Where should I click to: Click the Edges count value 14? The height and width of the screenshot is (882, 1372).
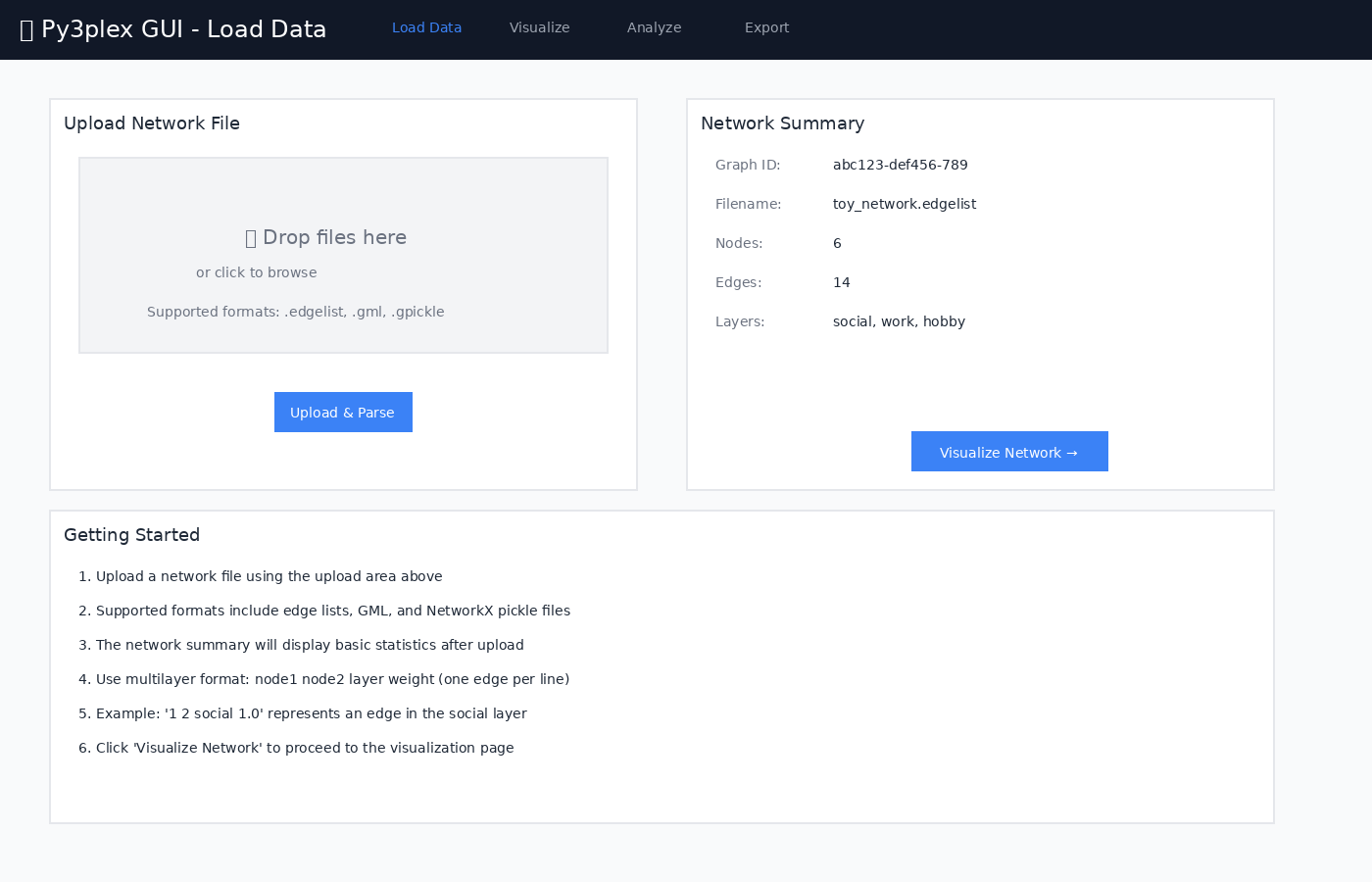pos(841,282)
